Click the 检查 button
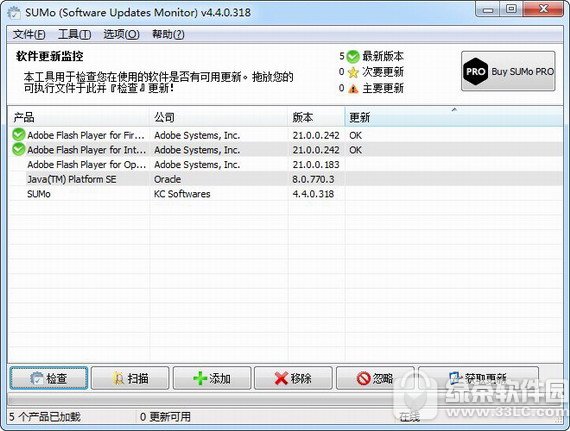This screenshot has height=431, width=570. (49, 378)
